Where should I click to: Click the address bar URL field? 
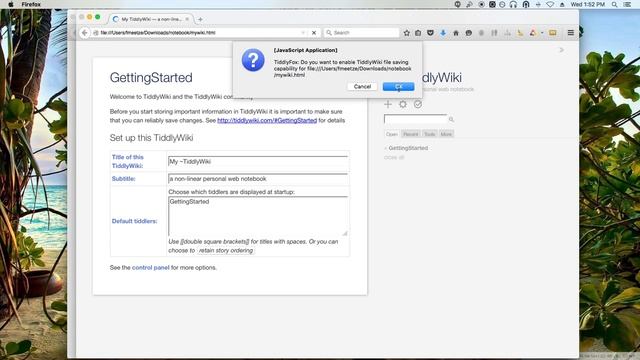[199, 33]
